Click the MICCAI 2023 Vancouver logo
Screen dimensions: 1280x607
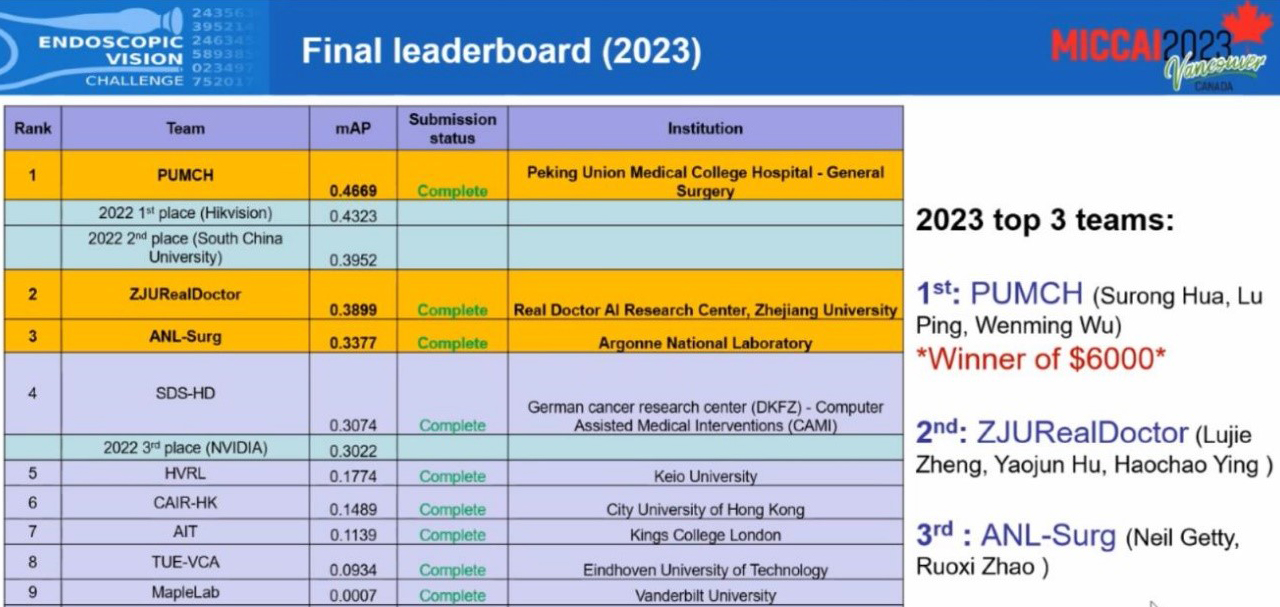1160,46
